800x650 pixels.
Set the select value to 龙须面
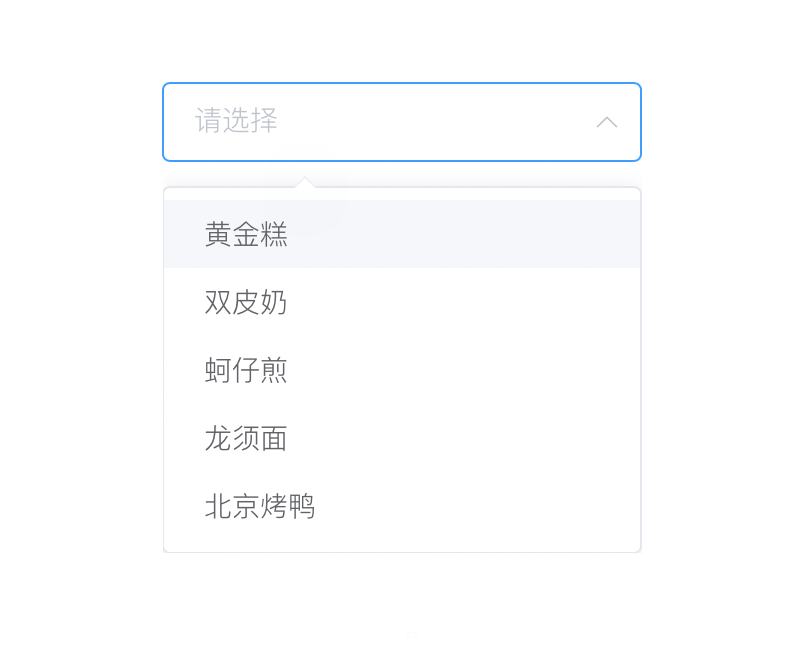[x=246, y=438]
